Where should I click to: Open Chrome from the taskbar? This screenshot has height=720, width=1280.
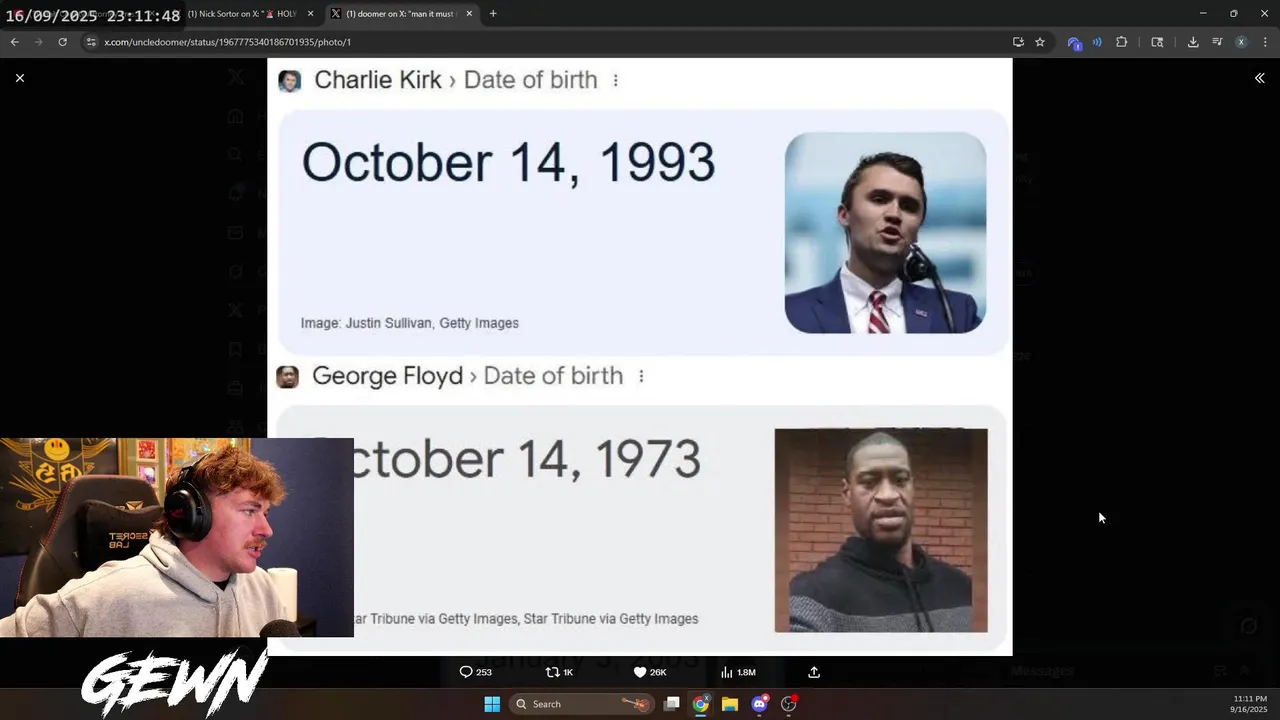click(701, 704)
